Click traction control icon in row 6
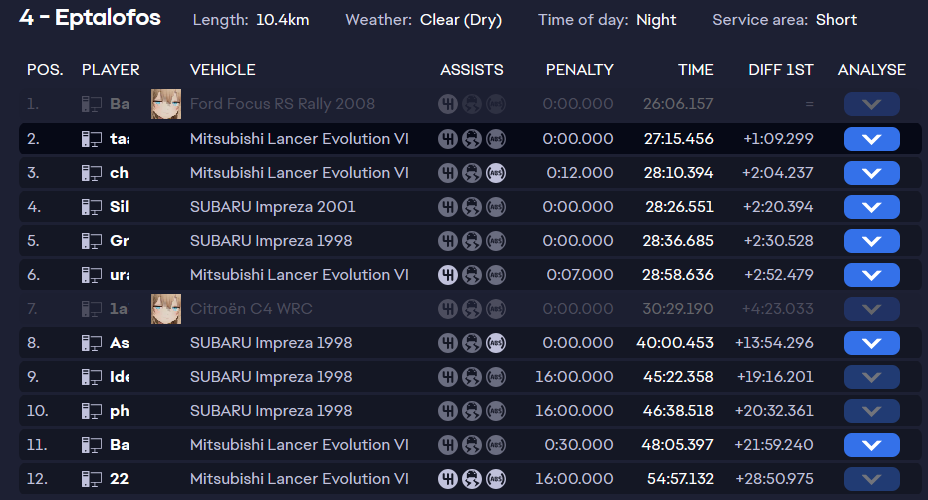928x500 pixels. pos(472,275)
